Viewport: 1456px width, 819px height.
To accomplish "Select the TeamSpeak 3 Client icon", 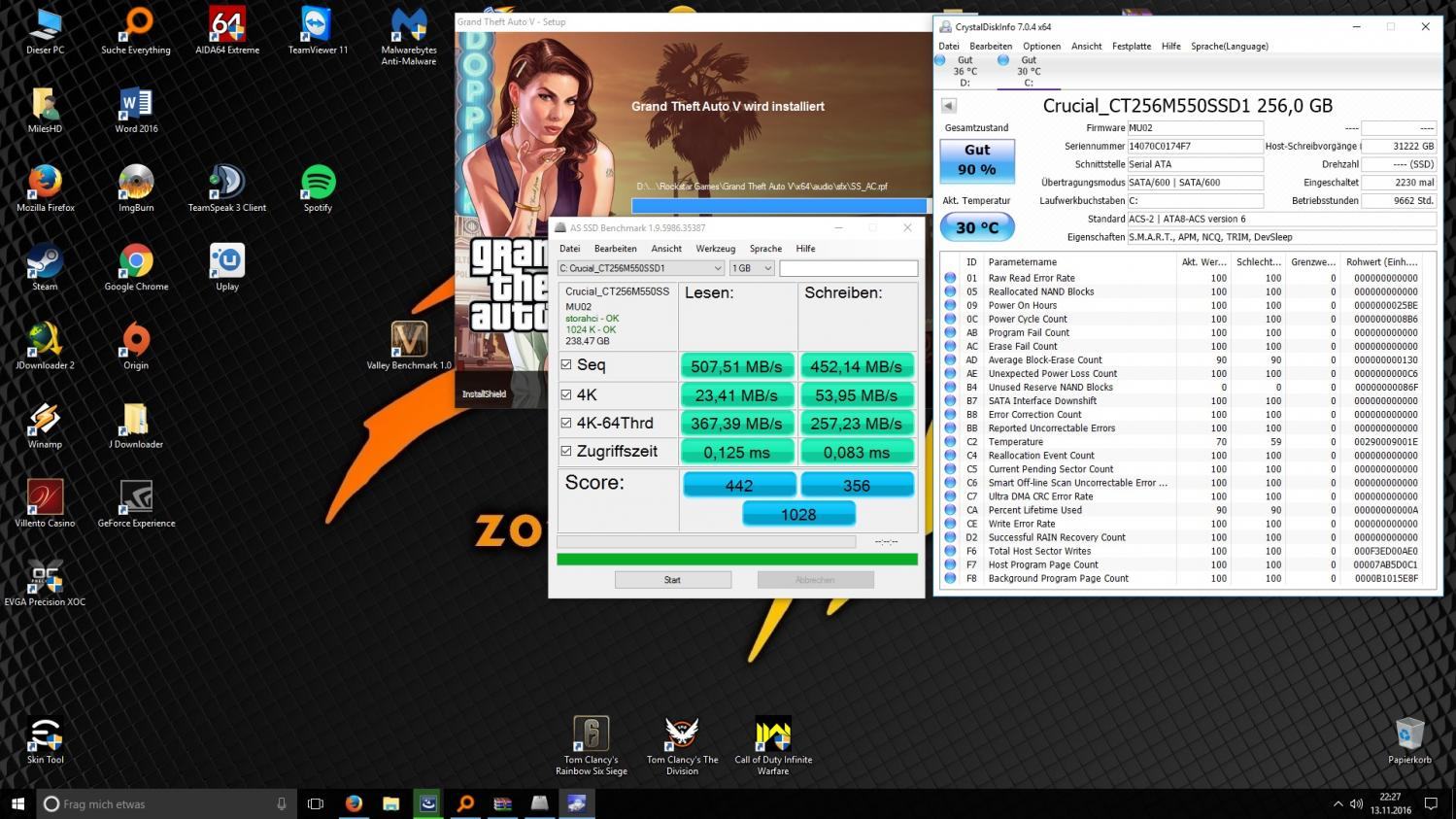I will tap(227, 189).
